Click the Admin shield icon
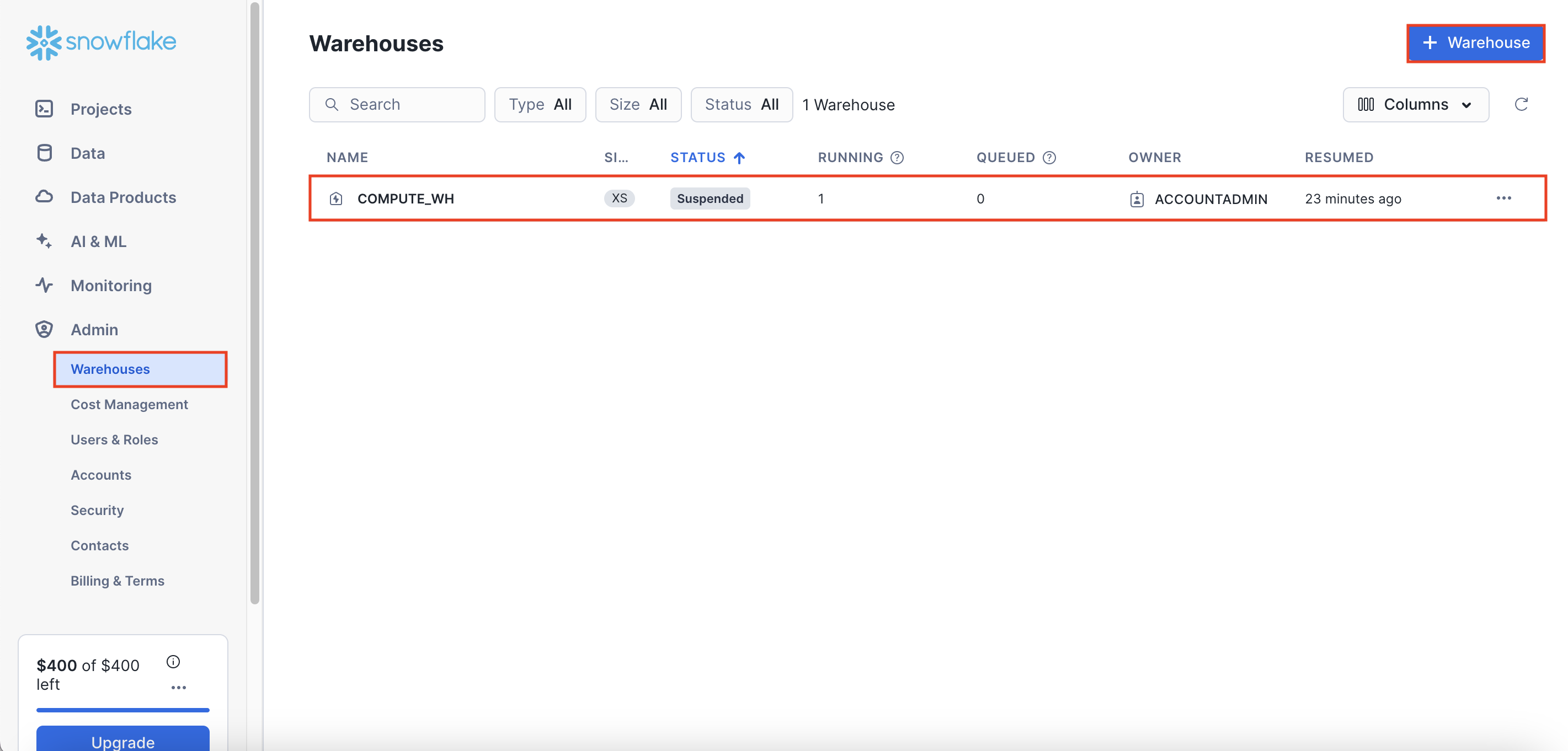 (x=44, y=329)
